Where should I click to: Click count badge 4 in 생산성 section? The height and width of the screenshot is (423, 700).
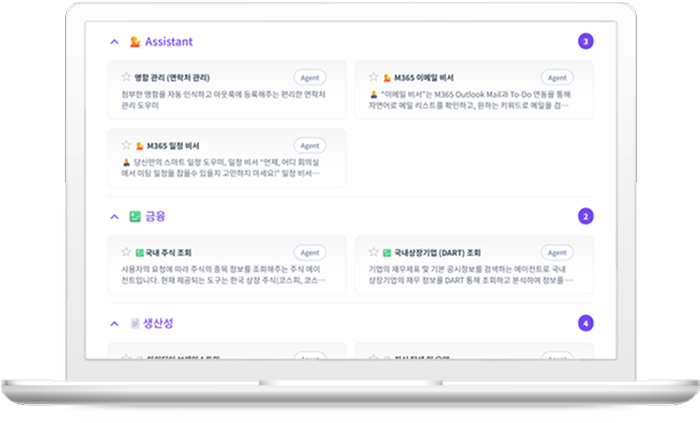point(586,323)
